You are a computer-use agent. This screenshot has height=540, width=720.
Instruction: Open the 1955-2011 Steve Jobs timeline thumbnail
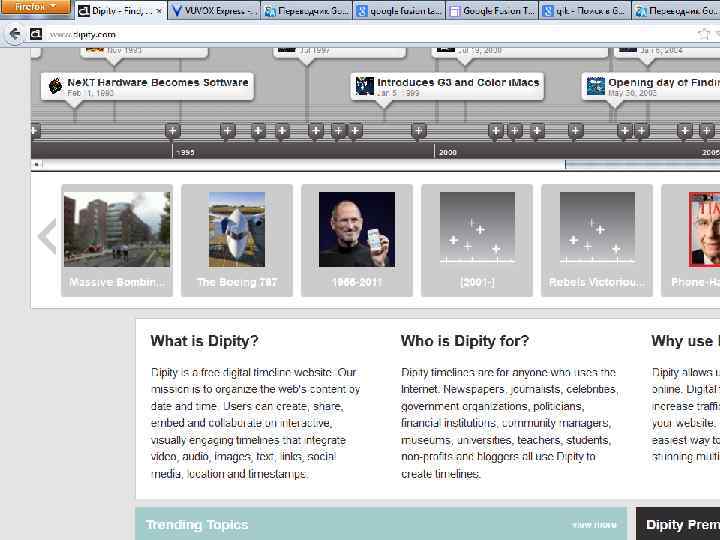click(x=357, y=240)
